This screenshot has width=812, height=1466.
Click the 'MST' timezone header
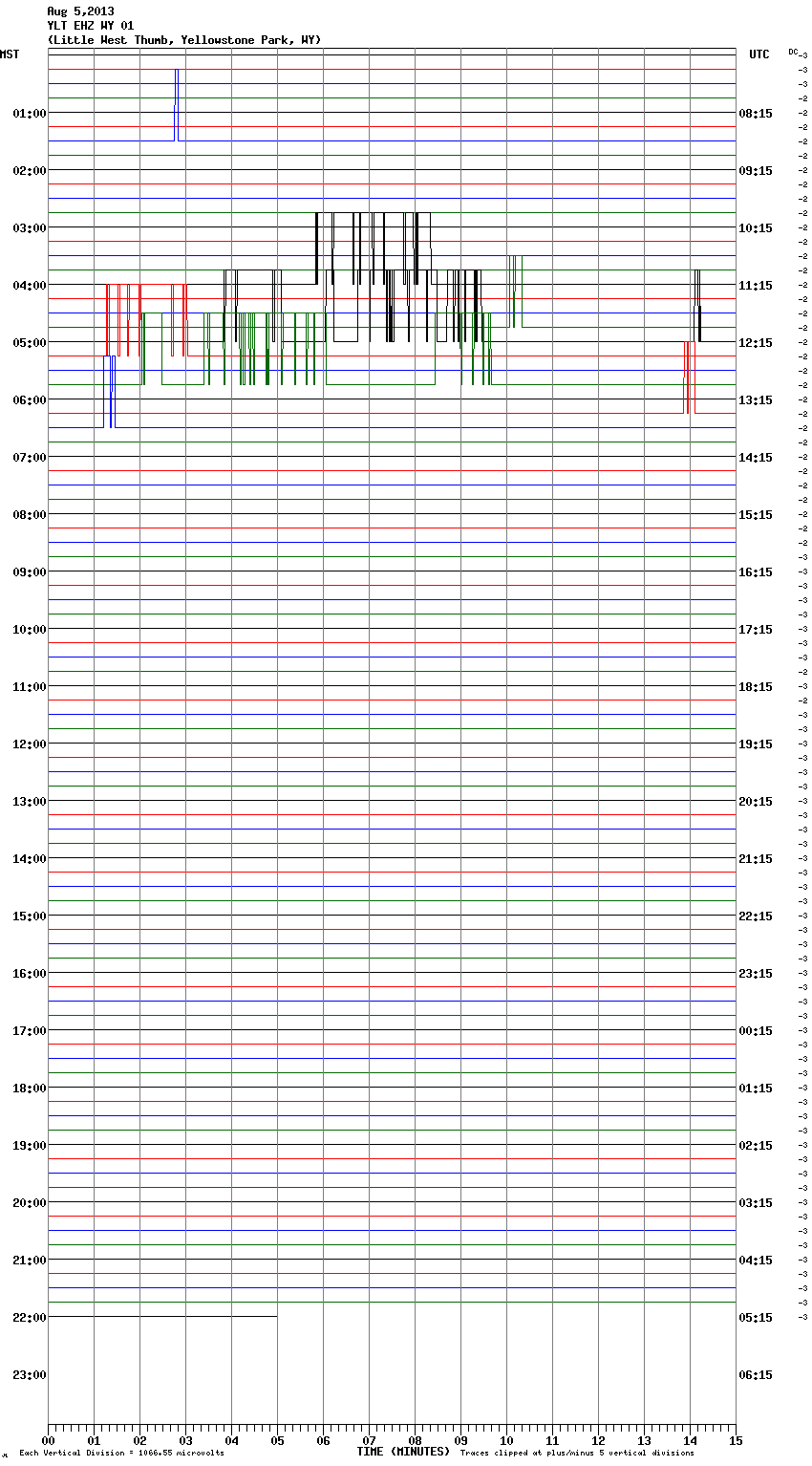click(10, 54)
